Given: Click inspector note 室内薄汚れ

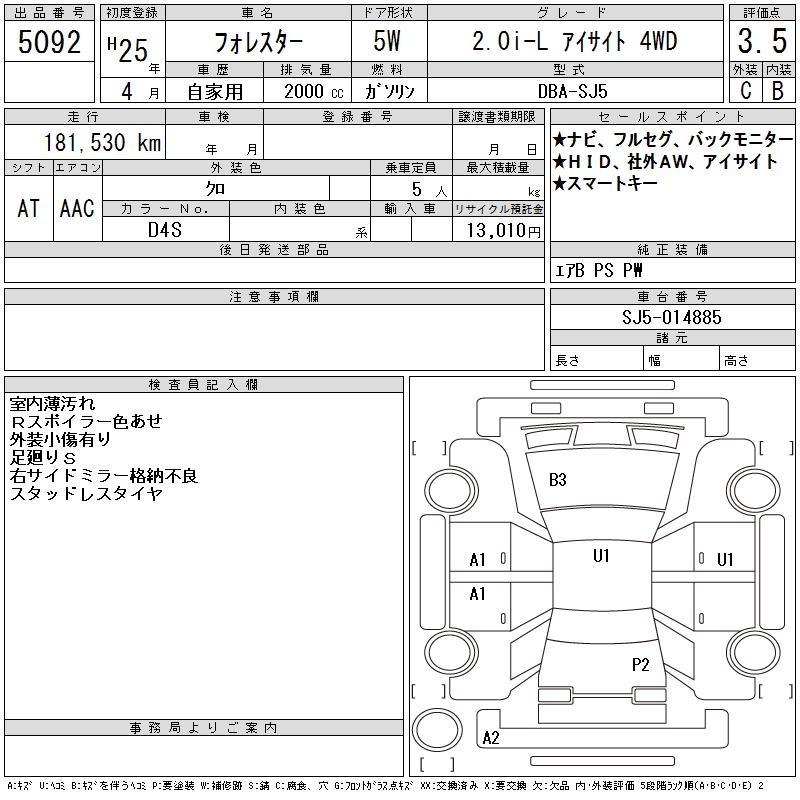Looking at the screenshot, I should tap(52, 404).
